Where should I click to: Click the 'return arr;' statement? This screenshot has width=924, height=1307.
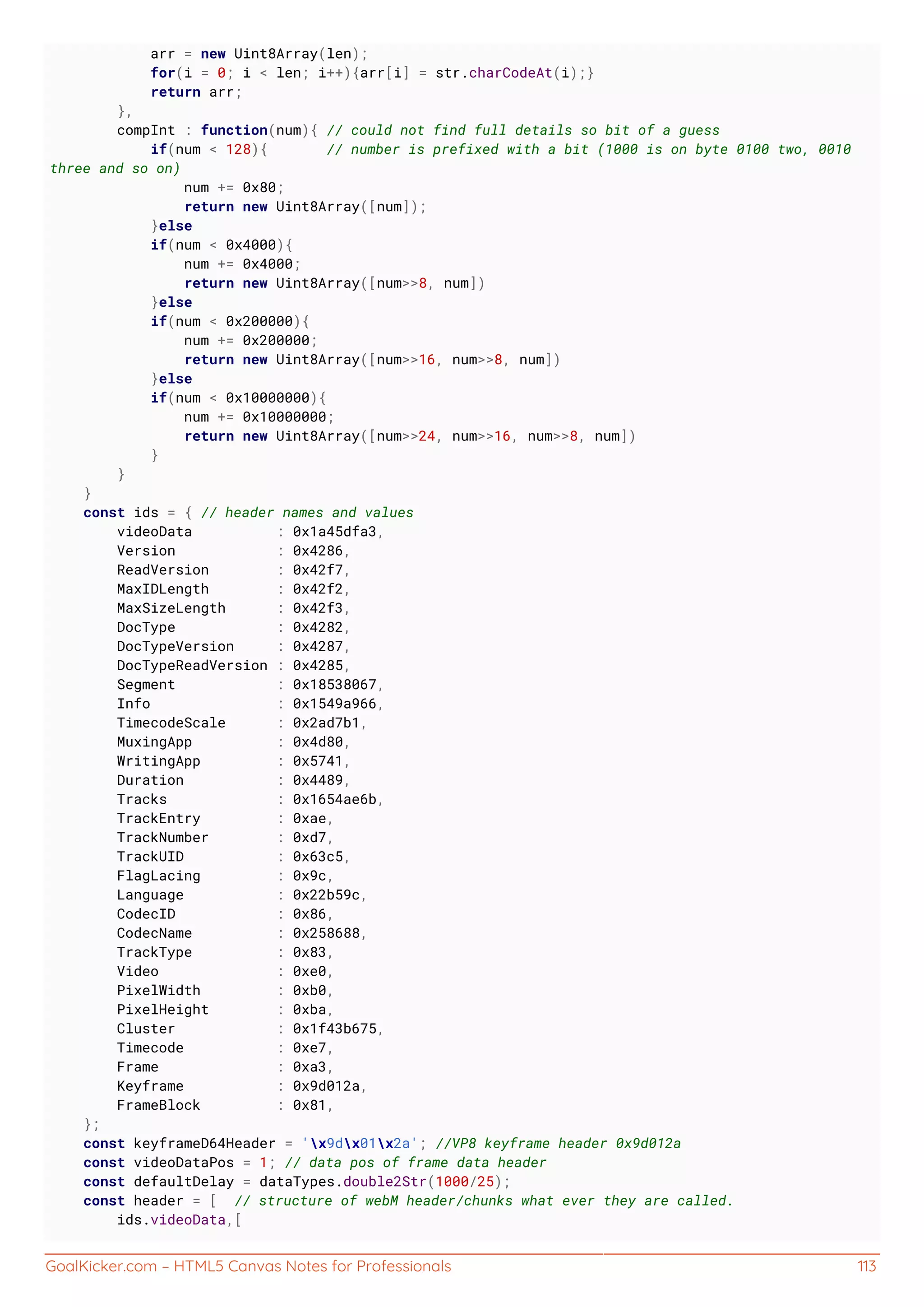196,92
